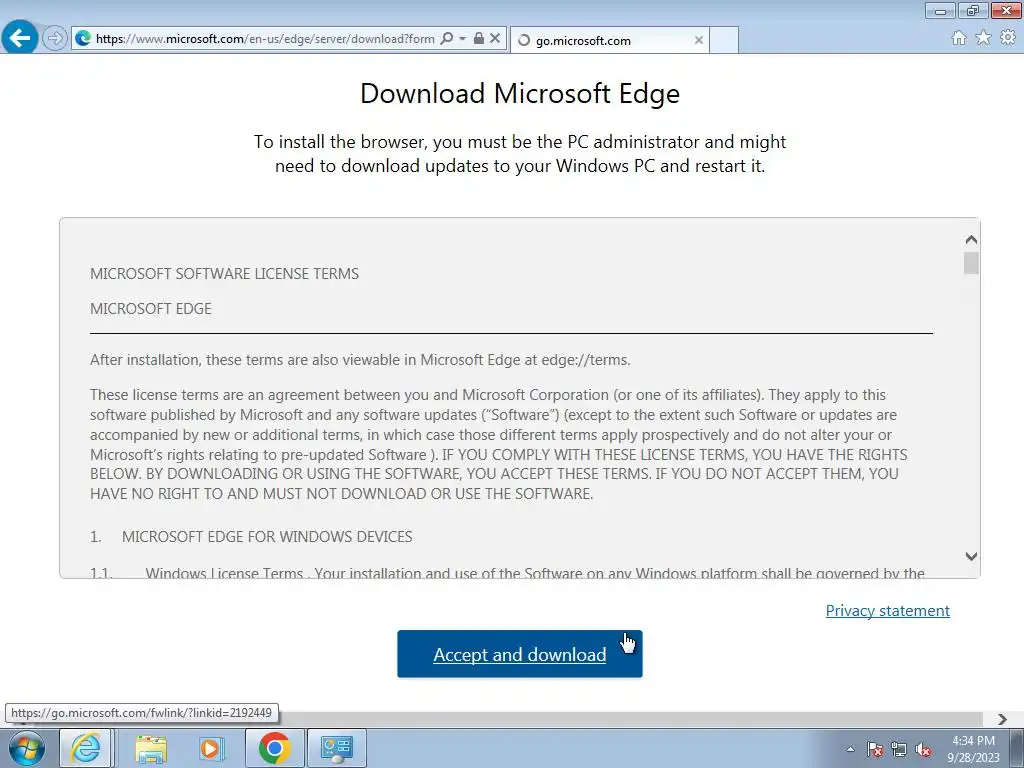Open the Tools gear menu

[1008, 38]
